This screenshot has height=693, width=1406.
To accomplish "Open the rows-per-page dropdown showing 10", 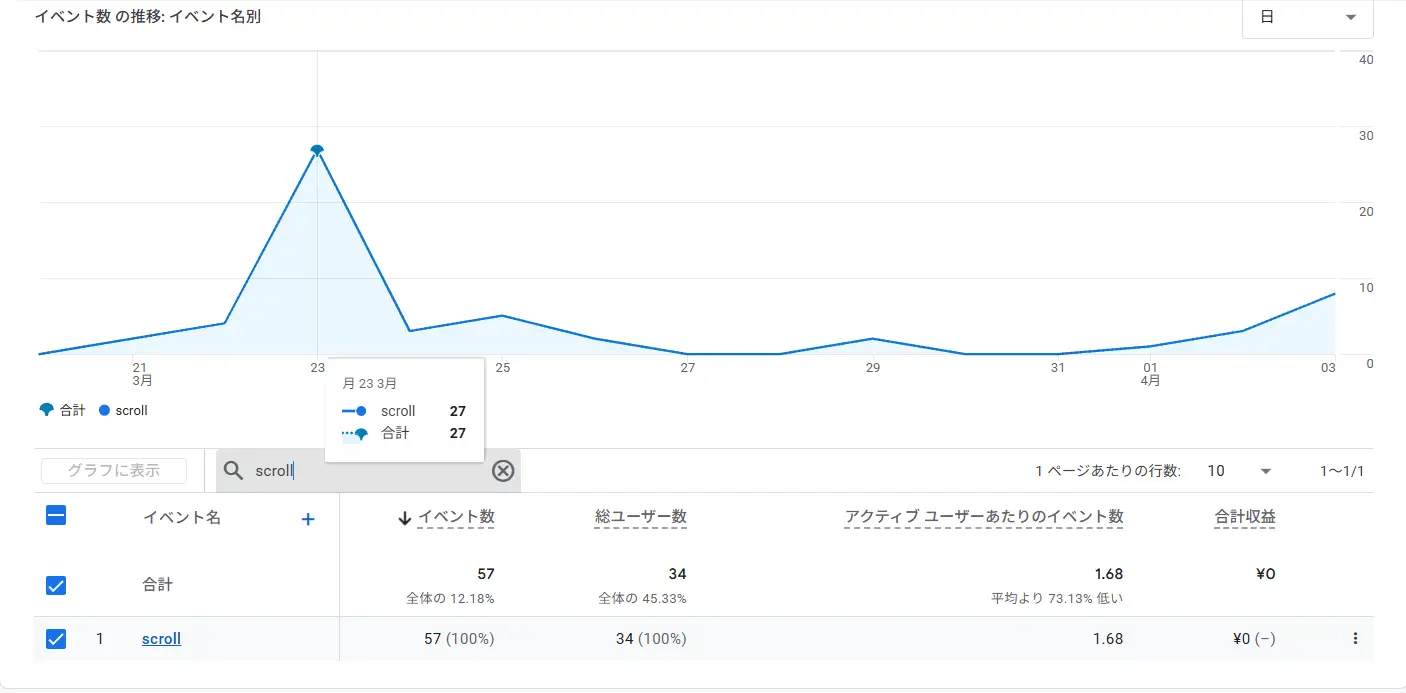I will (1240, 470).
